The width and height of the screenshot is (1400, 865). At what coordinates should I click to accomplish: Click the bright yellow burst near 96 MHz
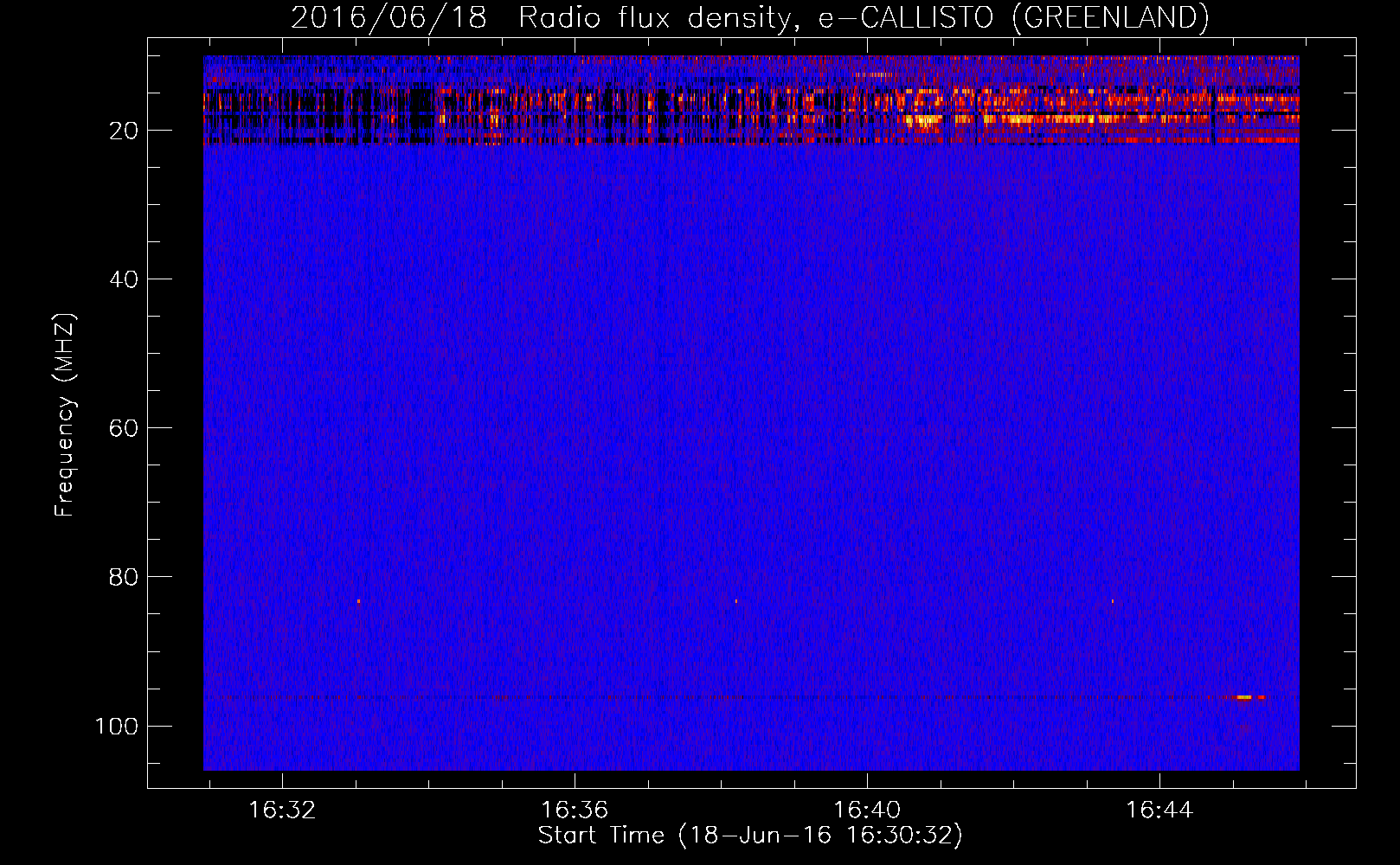[x=1245, y=697]
